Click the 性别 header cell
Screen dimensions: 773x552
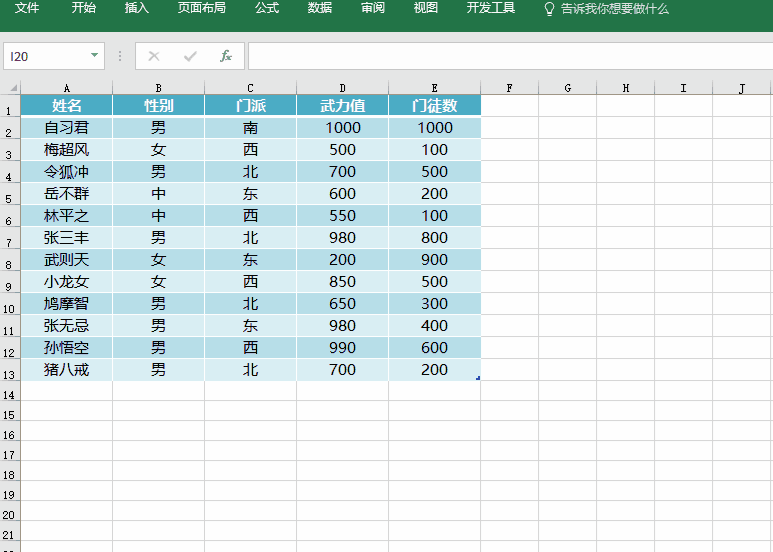click(158, 105)
